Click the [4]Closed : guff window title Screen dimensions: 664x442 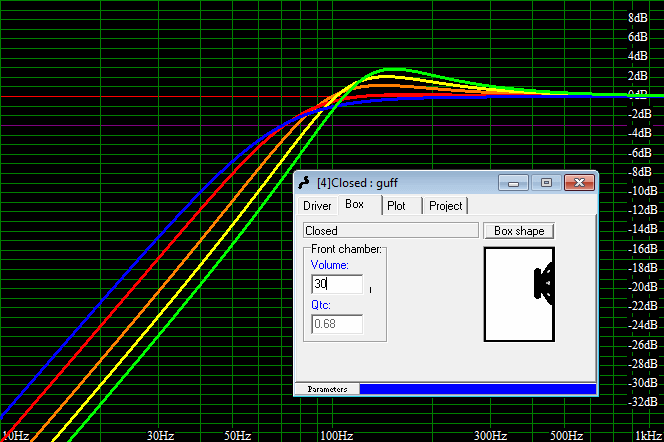click(357, 183)
